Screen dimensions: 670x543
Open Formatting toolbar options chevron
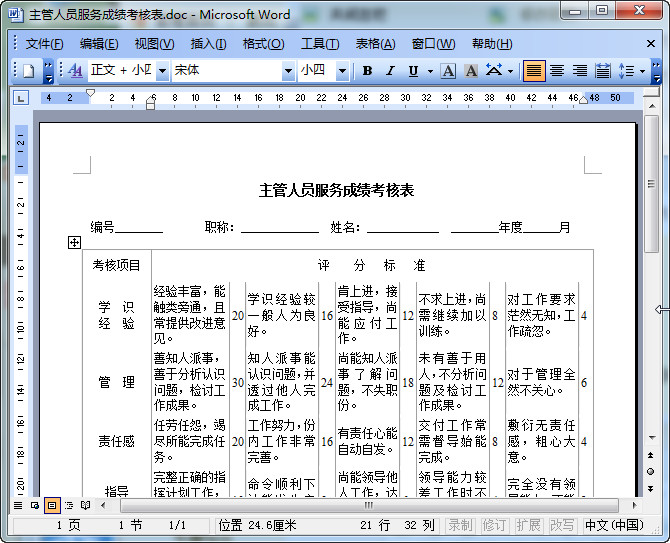[656, 71]
